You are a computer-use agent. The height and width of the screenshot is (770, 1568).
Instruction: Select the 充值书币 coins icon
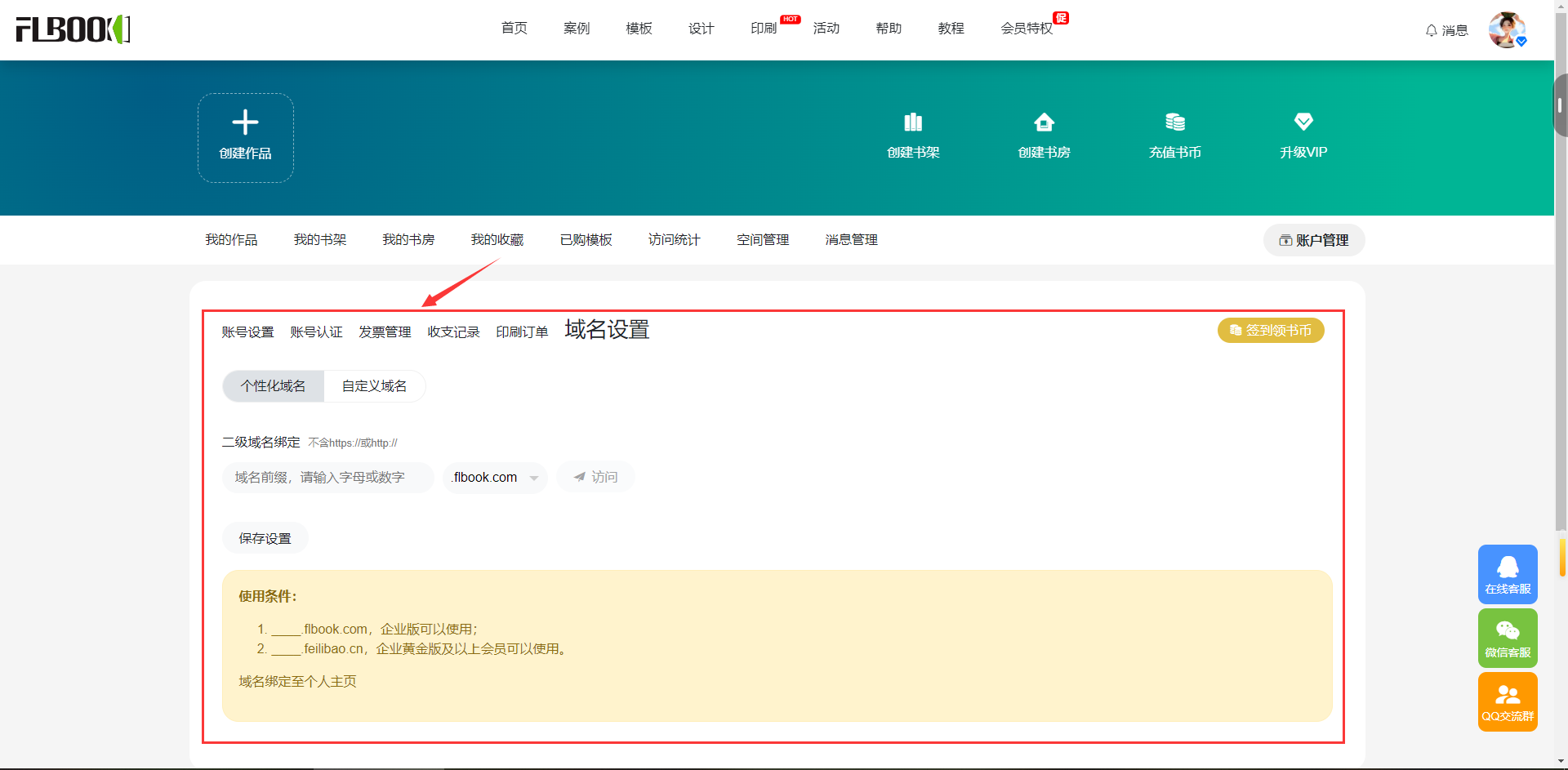[x=1174, y=122]
